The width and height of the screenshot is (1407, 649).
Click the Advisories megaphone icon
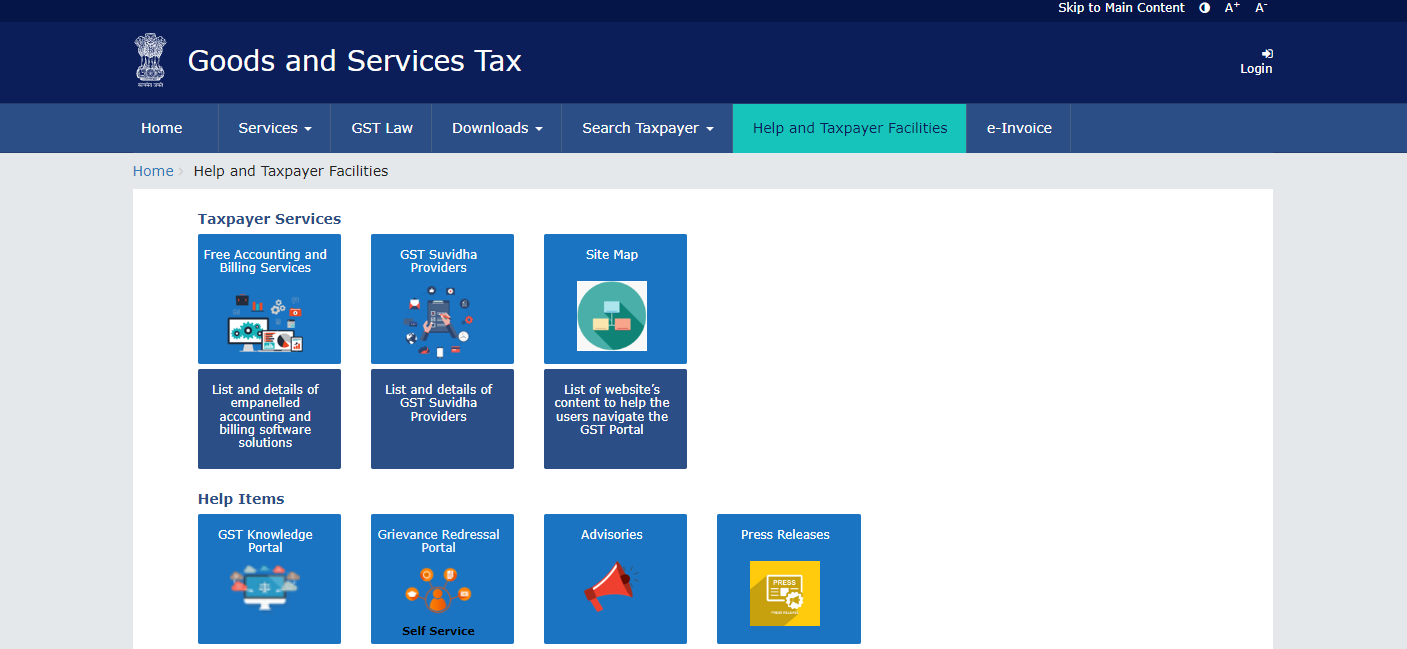pyautogui.click(x=612, y=586)
